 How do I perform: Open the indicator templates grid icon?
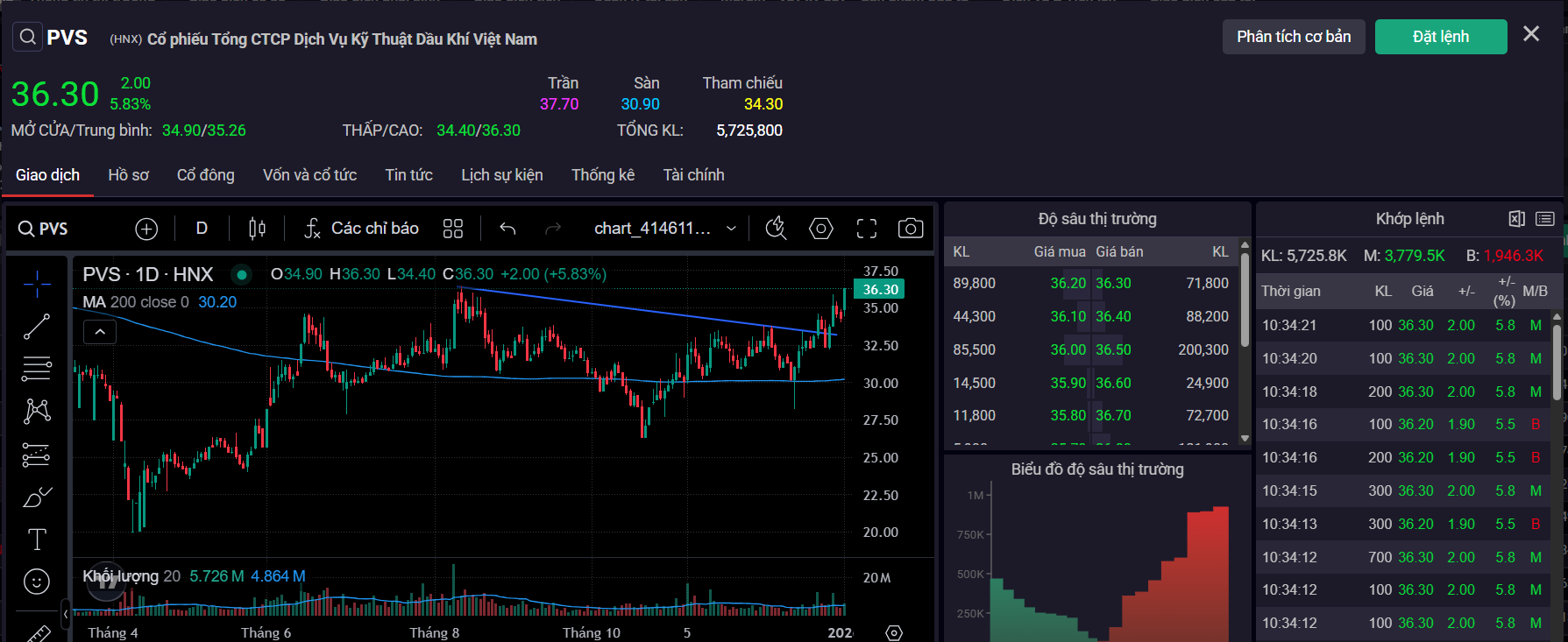tap(453, 229)
